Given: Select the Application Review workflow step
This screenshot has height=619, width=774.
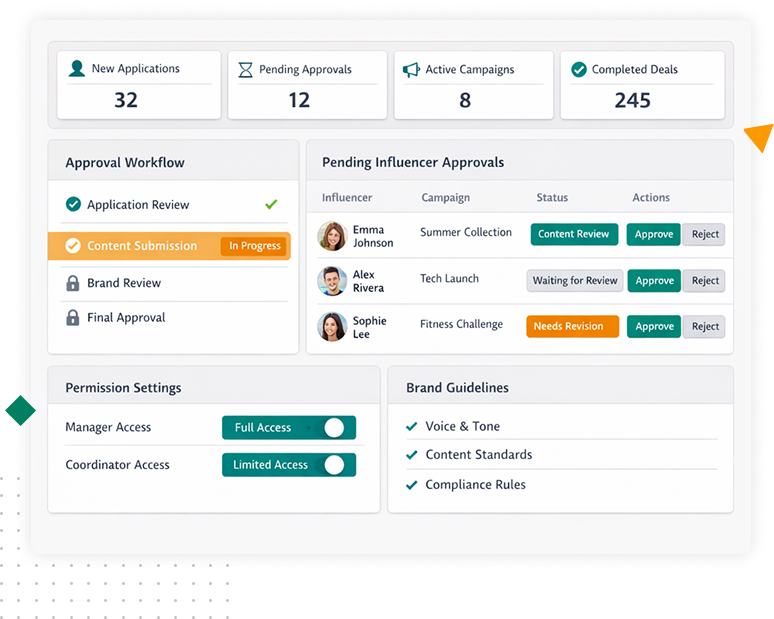Looking at the screenshot, I should (173, 204).
